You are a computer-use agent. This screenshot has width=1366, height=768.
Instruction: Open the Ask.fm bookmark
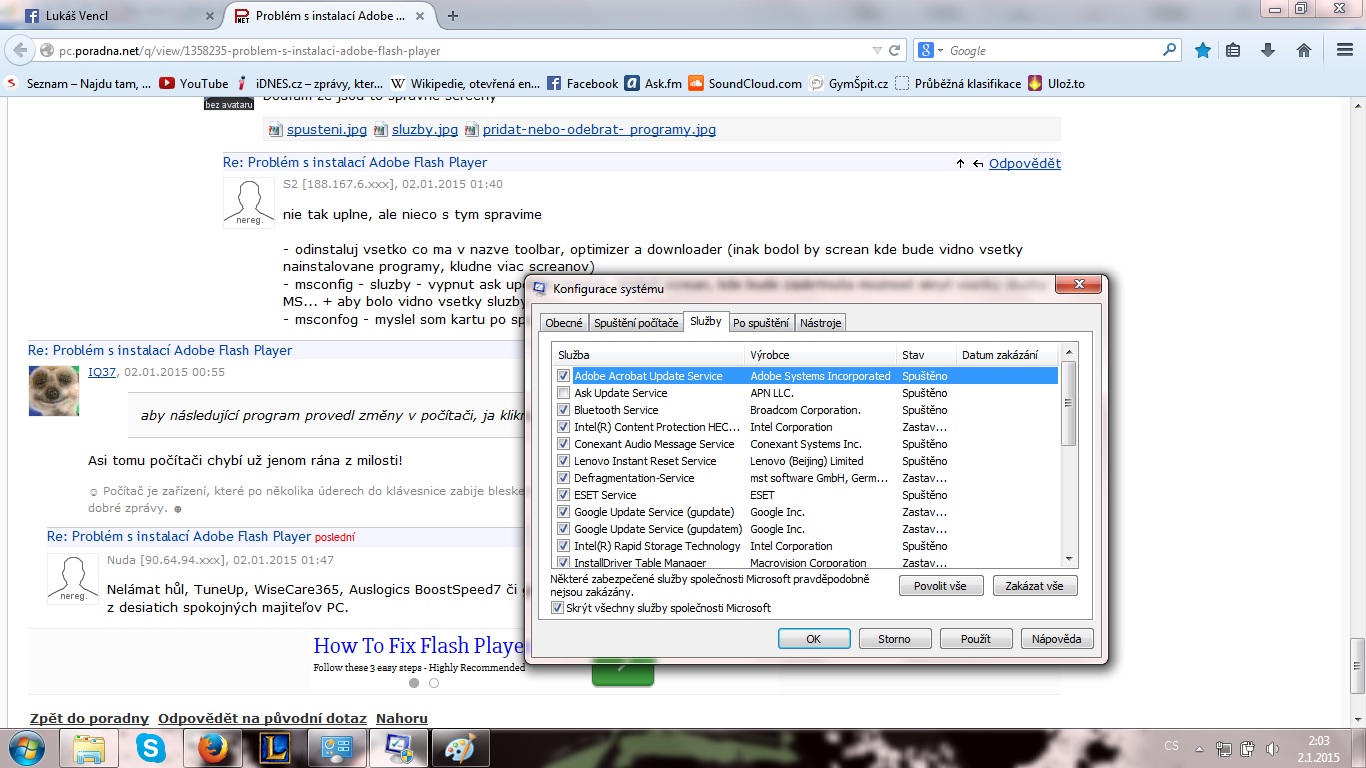(x=653, y=84)
